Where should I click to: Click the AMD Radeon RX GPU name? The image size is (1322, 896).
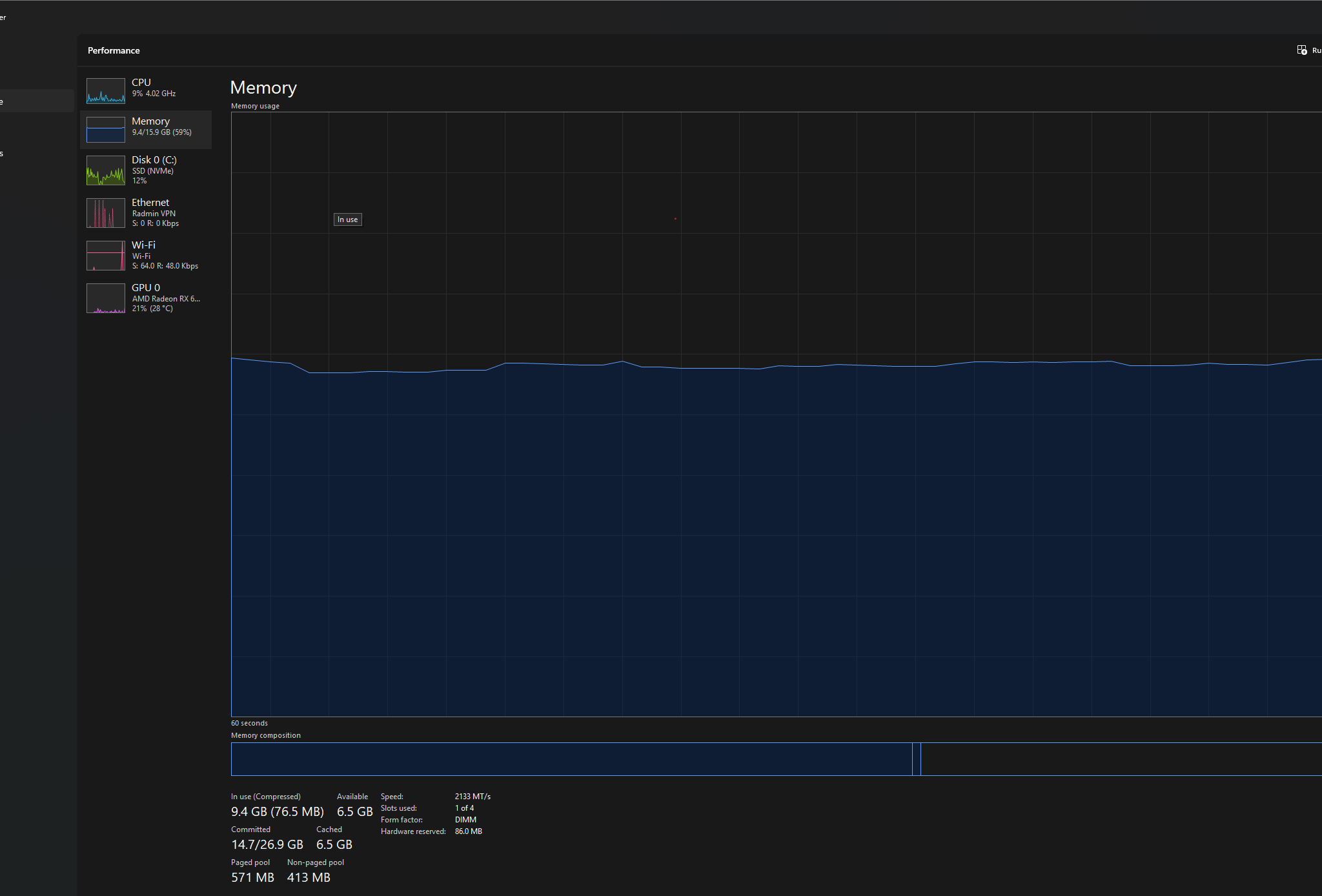click(166, 299)
